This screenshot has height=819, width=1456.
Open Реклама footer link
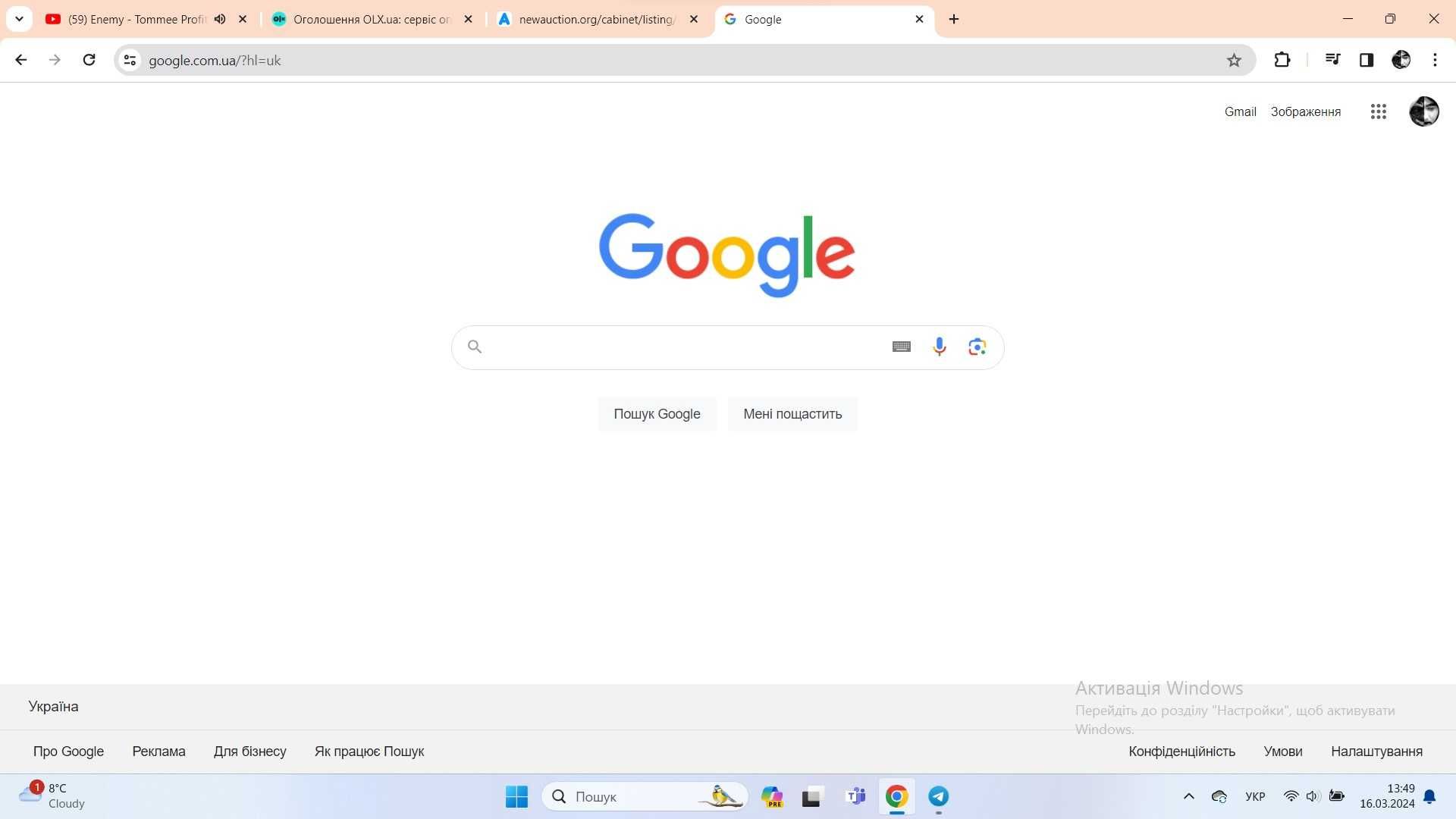158,752
